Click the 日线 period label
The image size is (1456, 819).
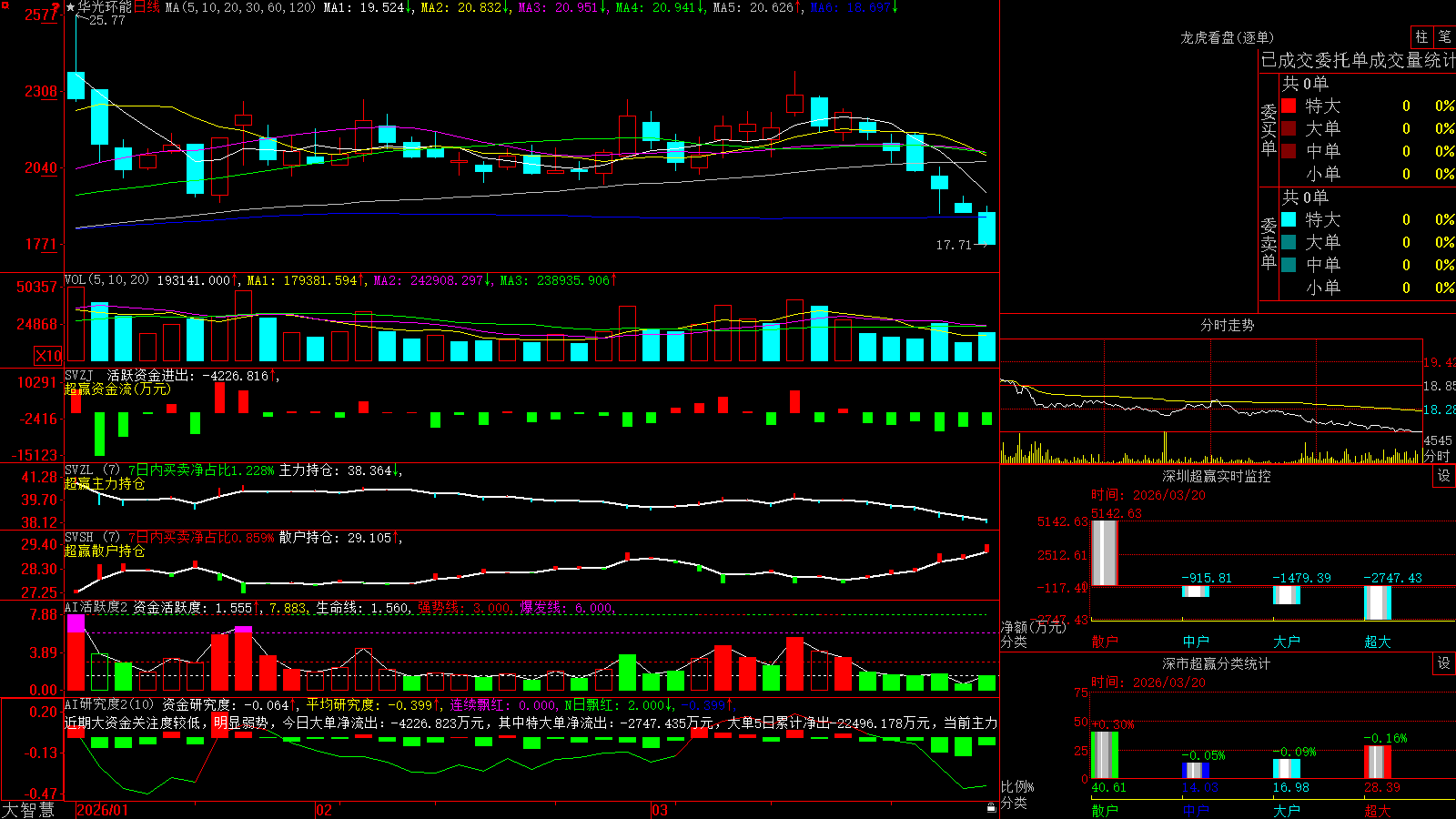tap(147, 7)
